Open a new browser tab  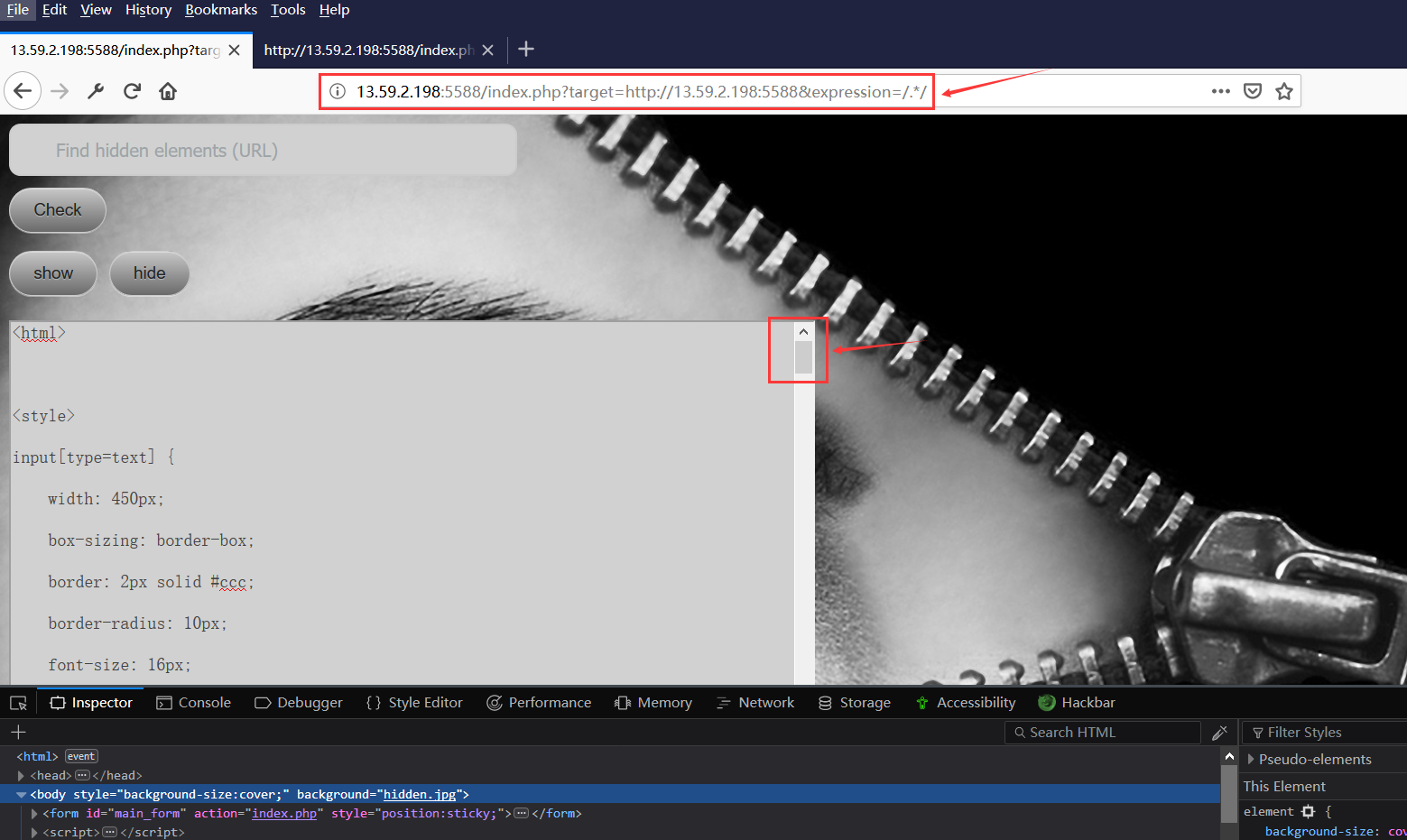(x=526, y=50)
